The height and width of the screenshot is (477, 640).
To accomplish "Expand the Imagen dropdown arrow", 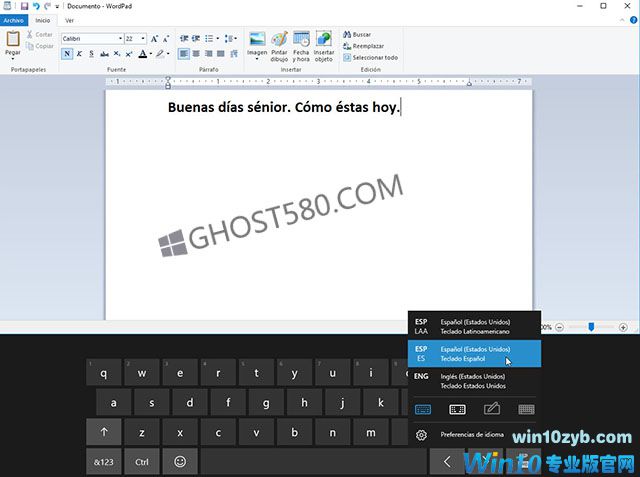I will 257,59.
